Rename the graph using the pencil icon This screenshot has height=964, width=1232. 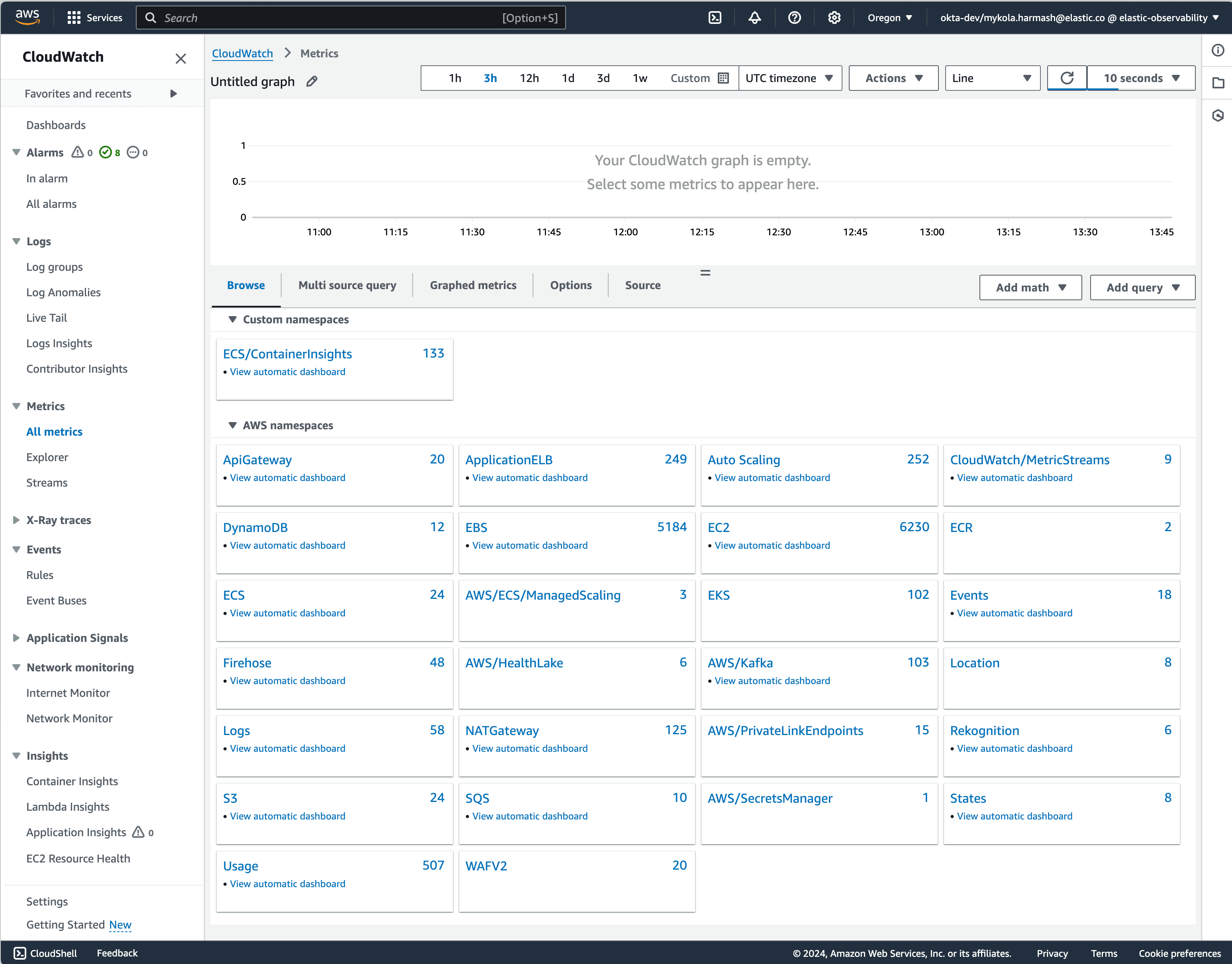point(311,81)
